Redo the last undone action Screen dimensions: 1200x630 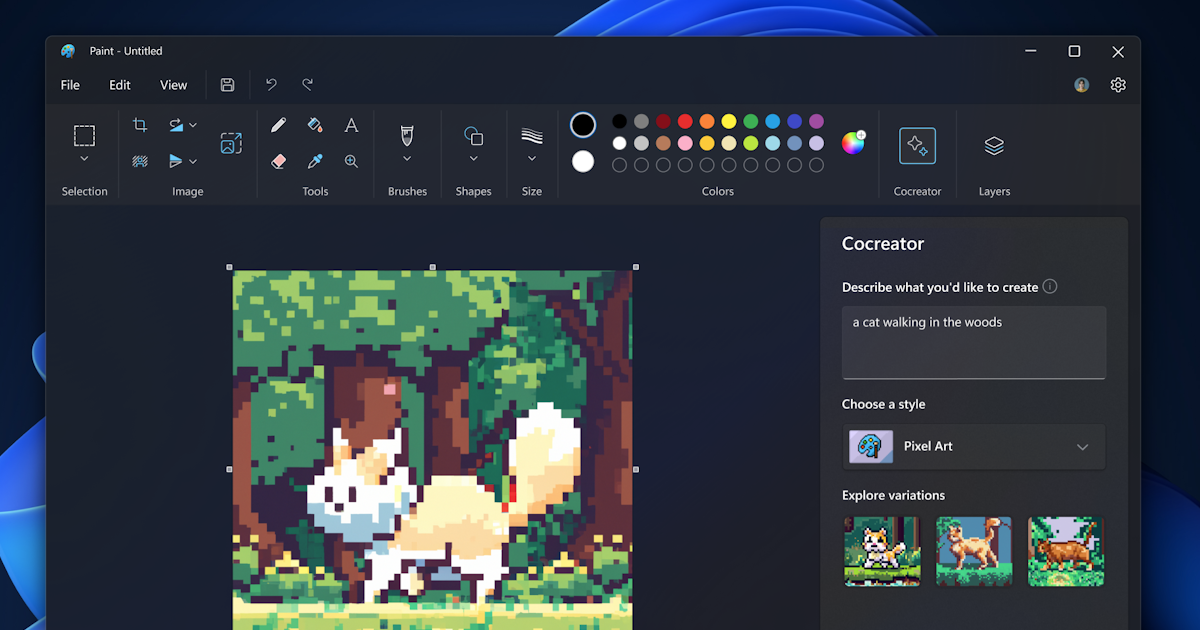[308, 85]
